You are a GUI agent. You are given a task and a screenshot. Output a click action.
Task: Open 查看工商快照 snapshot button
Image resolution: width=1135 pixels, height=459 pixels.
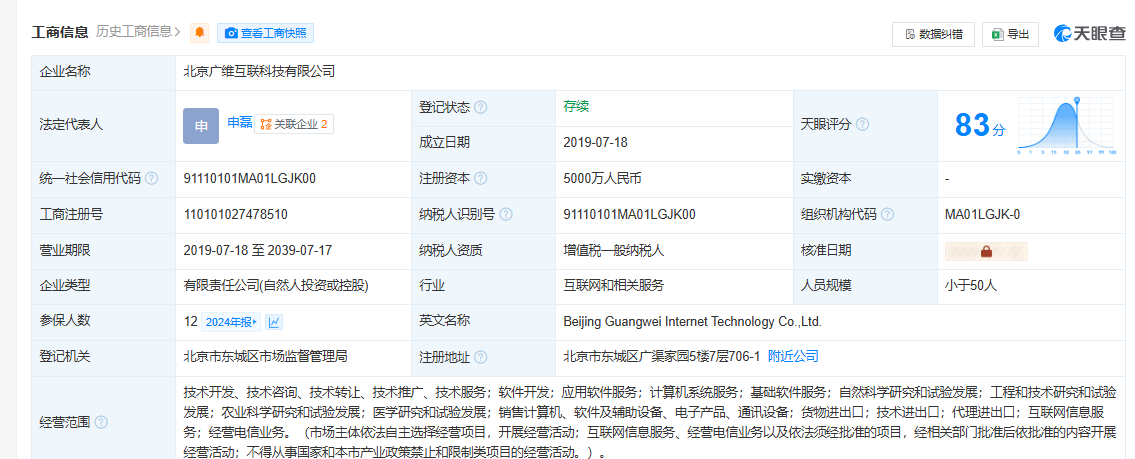point(265,33)
